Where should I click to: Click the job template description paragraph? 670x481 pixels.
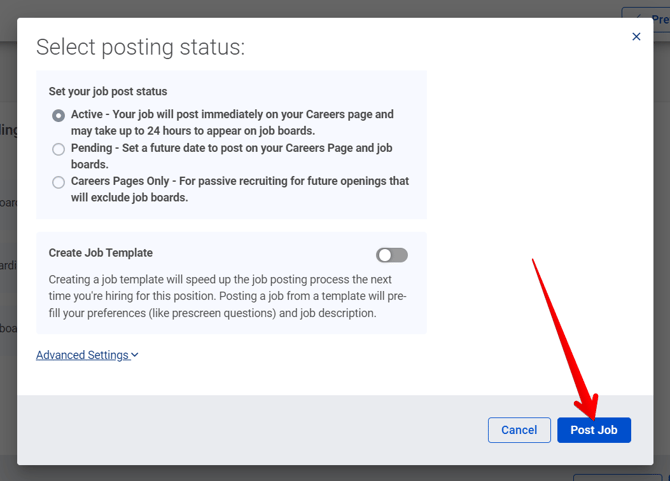coord(220,296)
